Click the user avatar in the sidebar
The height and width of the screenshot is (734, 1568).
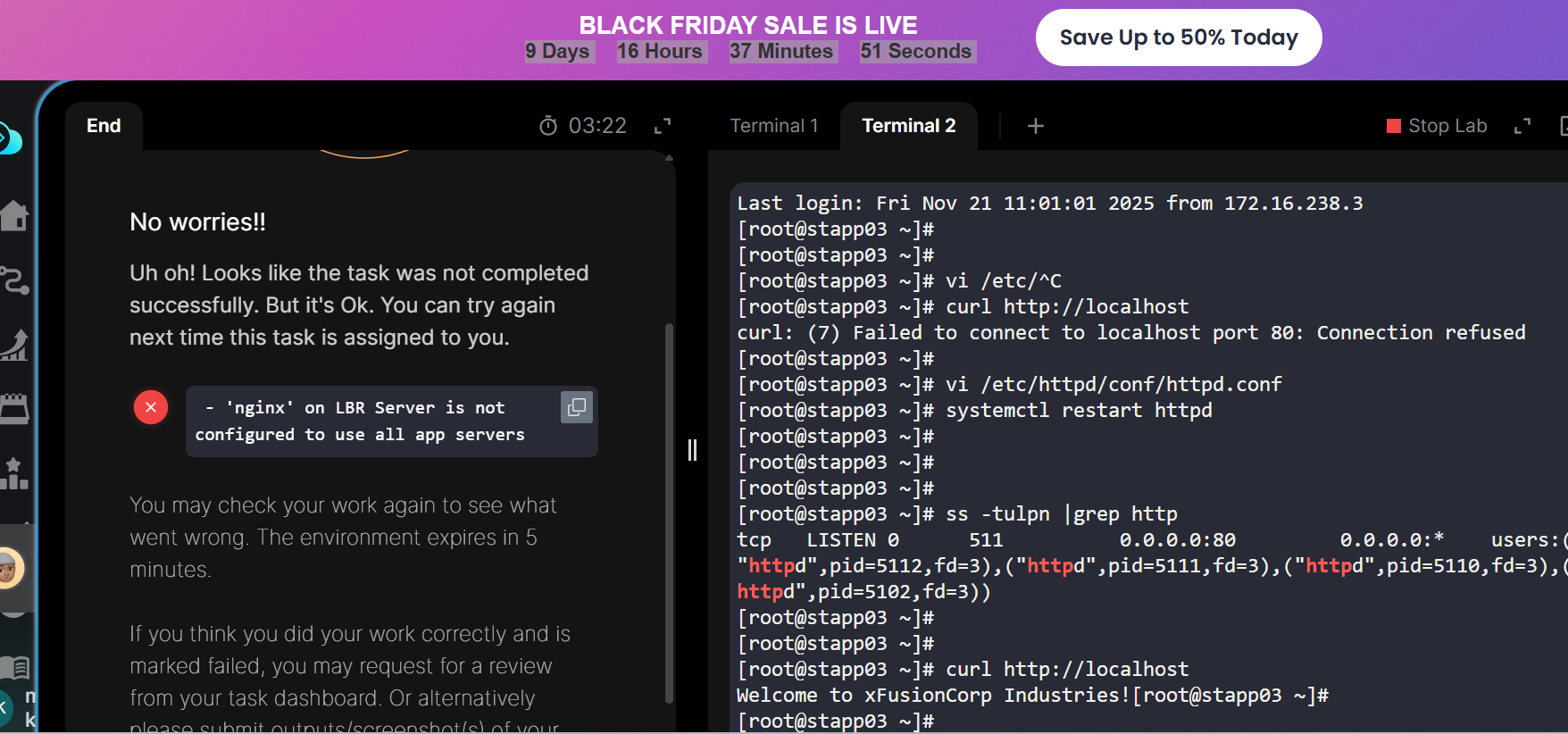click(9, 568)
